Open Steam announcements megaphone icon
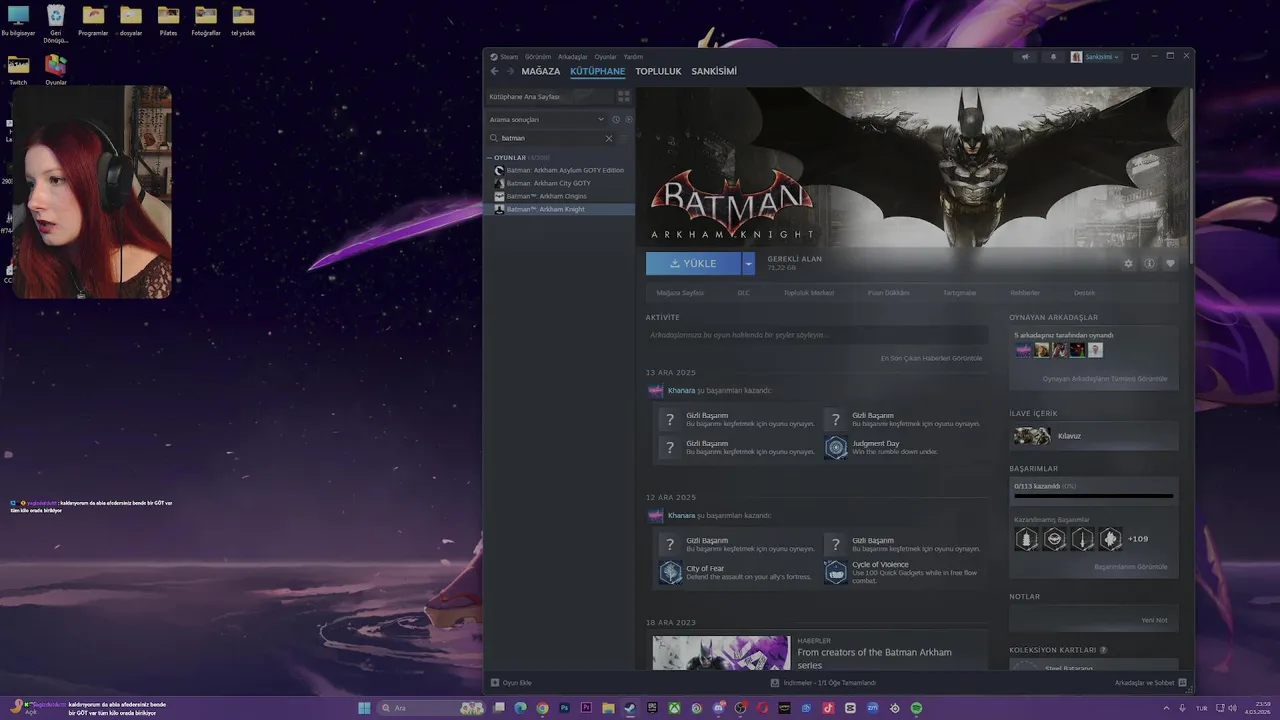The width and height of the screenshot is (1280, 720). coord(1025,57)
